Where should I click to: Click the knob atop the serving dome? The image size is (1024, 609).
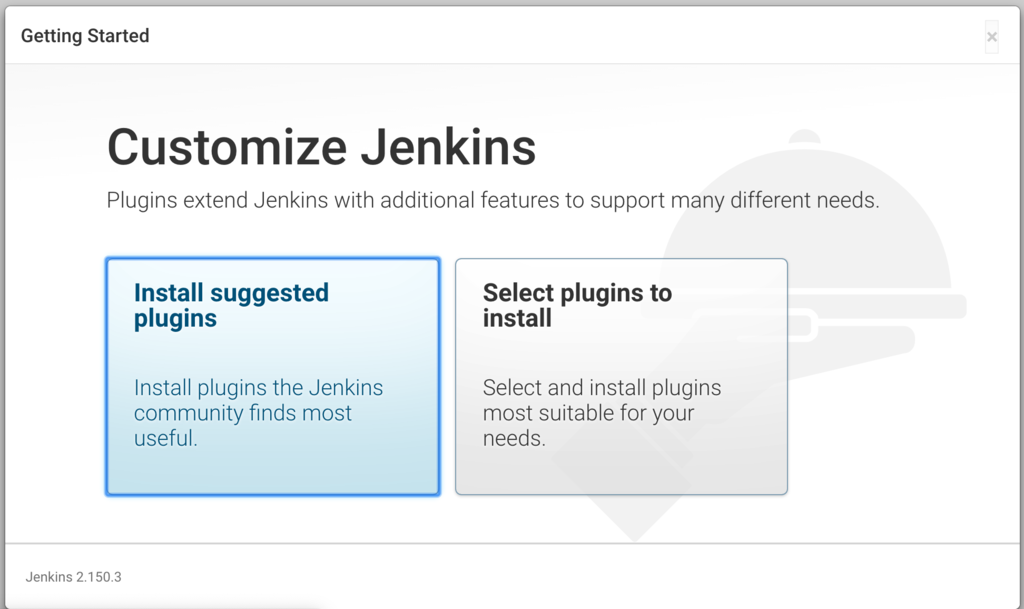(x=805, y=136)
